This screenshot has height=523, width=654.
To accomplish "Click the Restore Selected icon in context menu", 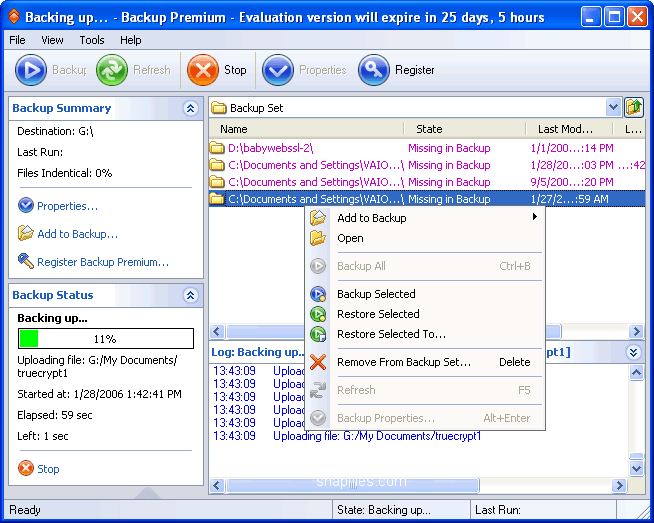I will (x=318, y=314).
